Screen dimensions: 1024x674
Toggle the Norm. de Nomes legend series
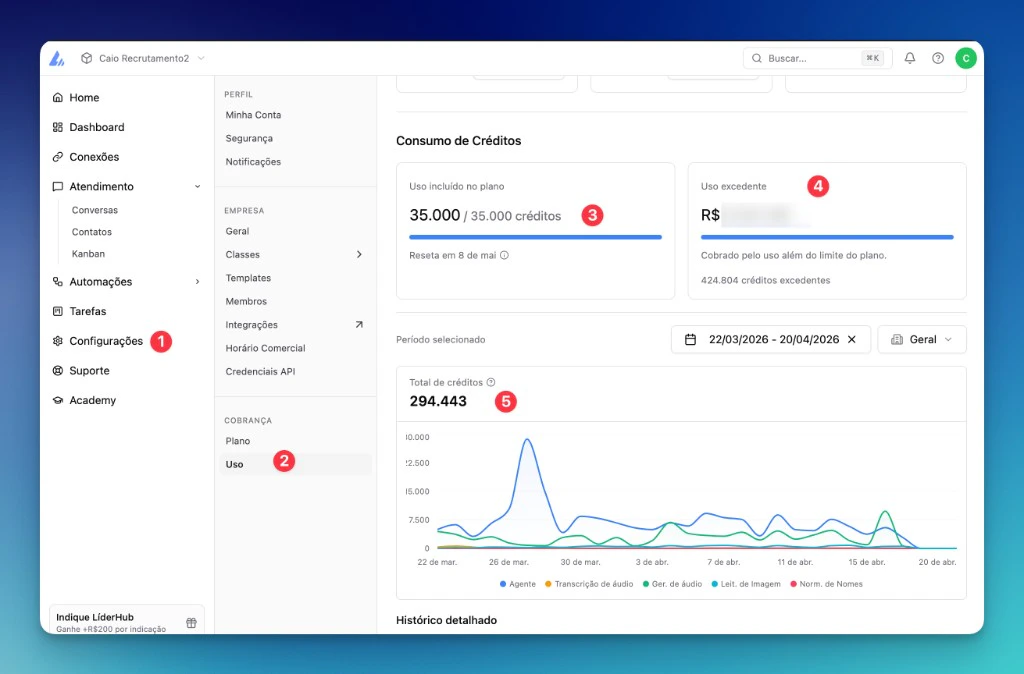[826, 584]
